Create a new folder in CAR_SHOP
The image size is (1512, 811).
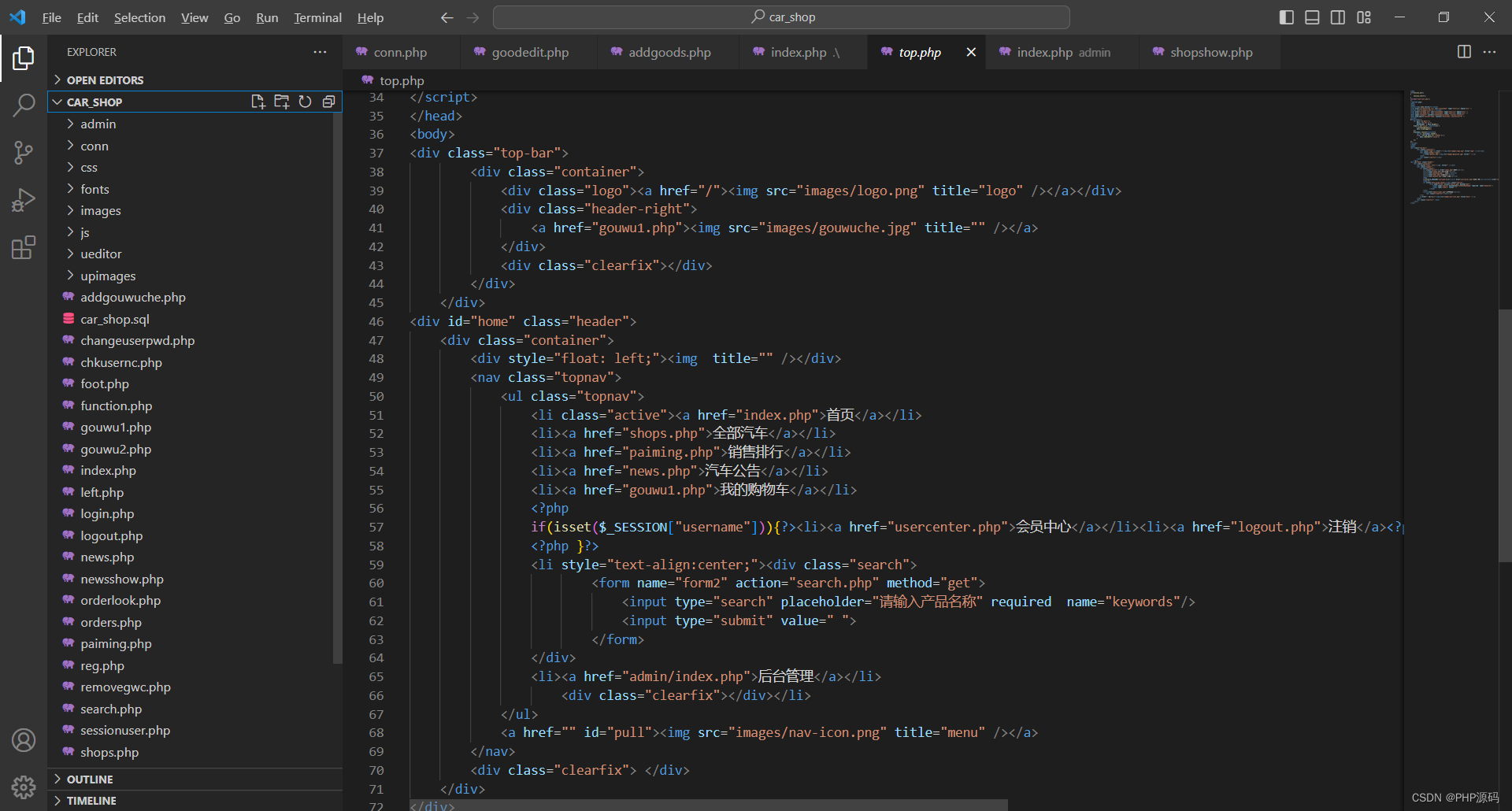[x=281, y=102]
